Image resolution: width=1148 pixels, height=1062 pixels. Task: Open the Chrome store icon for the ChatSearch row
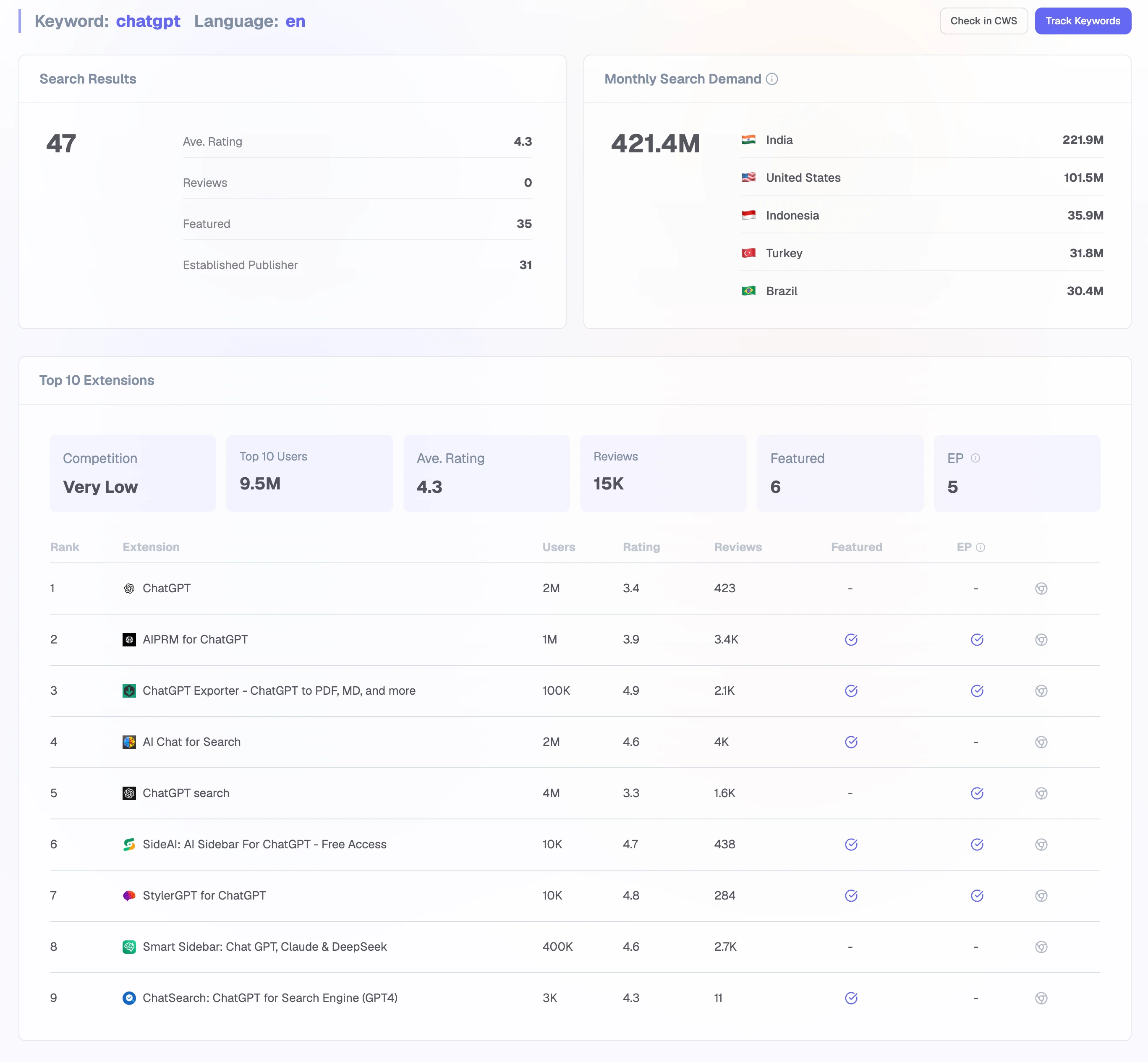click(x=1041, y=998)
